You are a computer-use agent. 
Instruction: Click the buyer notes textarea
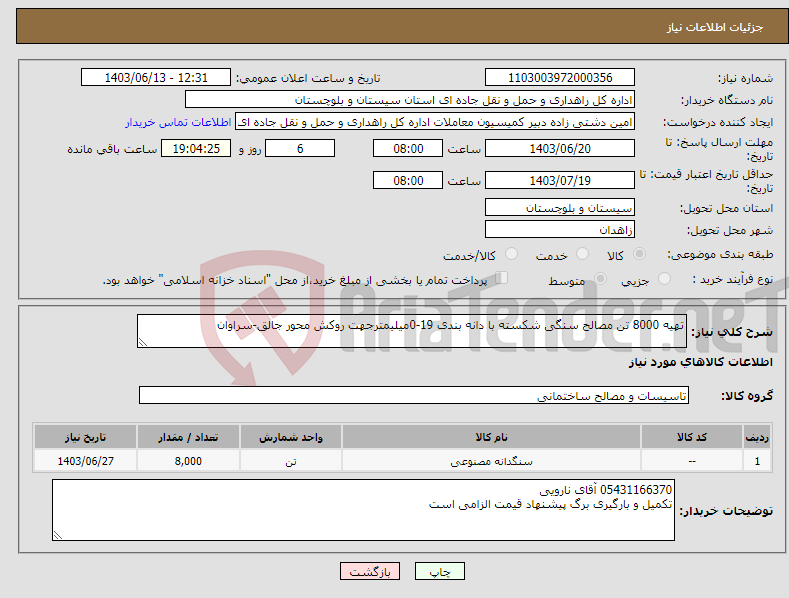[x=363, y=510]
